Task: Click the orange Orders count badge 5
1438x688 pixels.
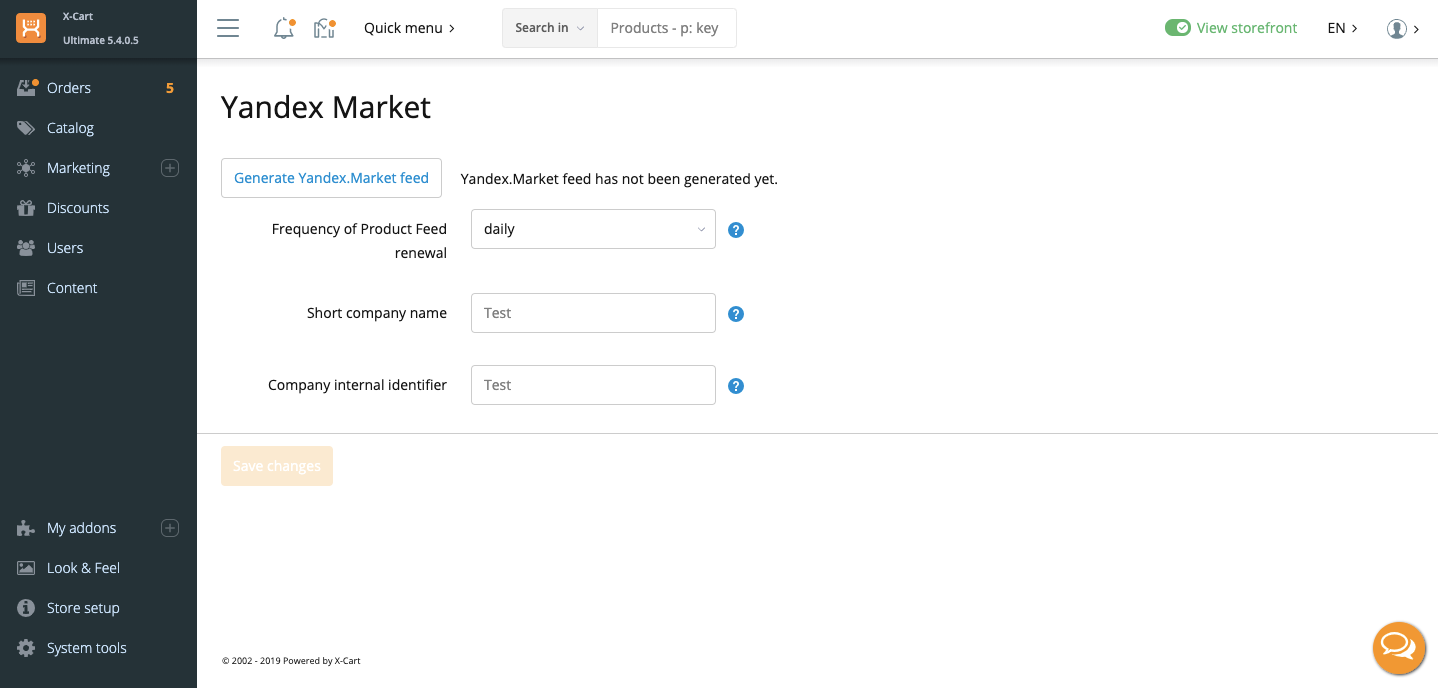Action: [x=170, y=88]
